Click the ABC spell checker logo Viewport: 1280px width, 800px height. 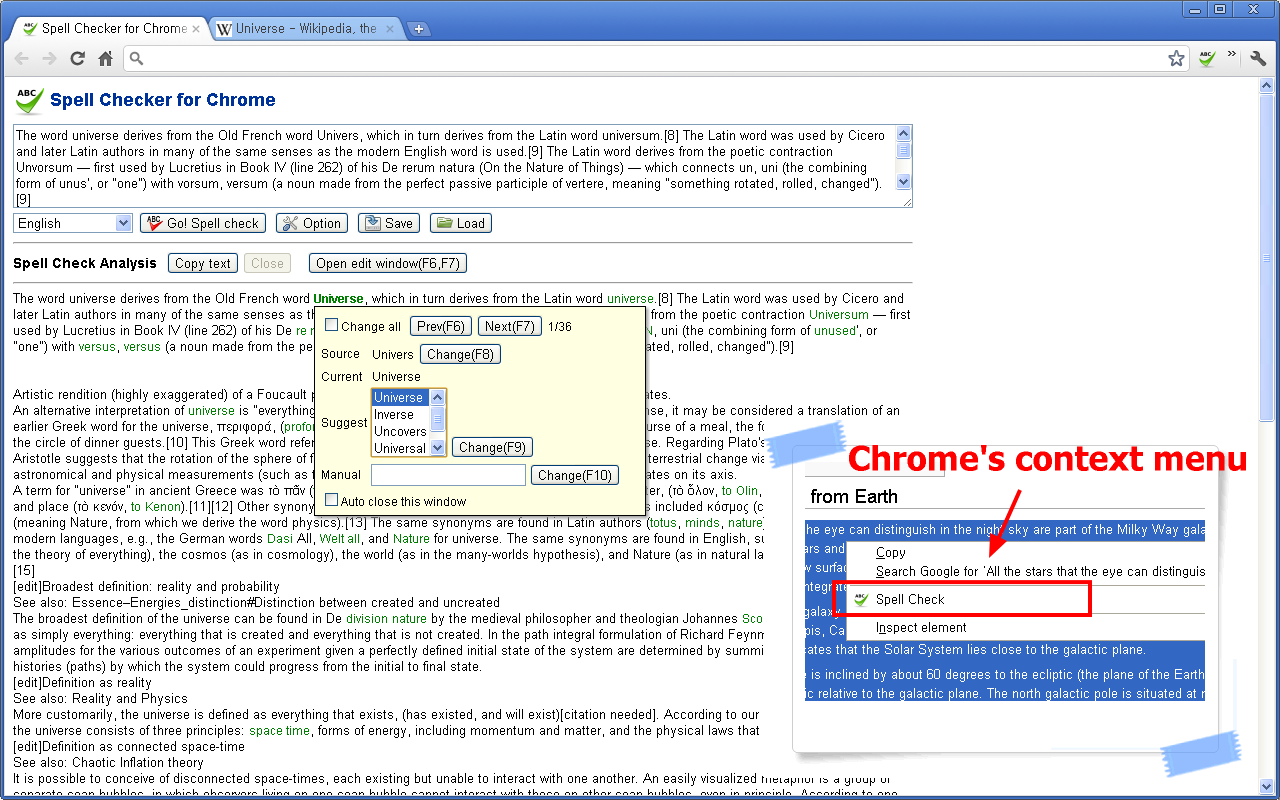pyautogui.click(x=27, y=99)
